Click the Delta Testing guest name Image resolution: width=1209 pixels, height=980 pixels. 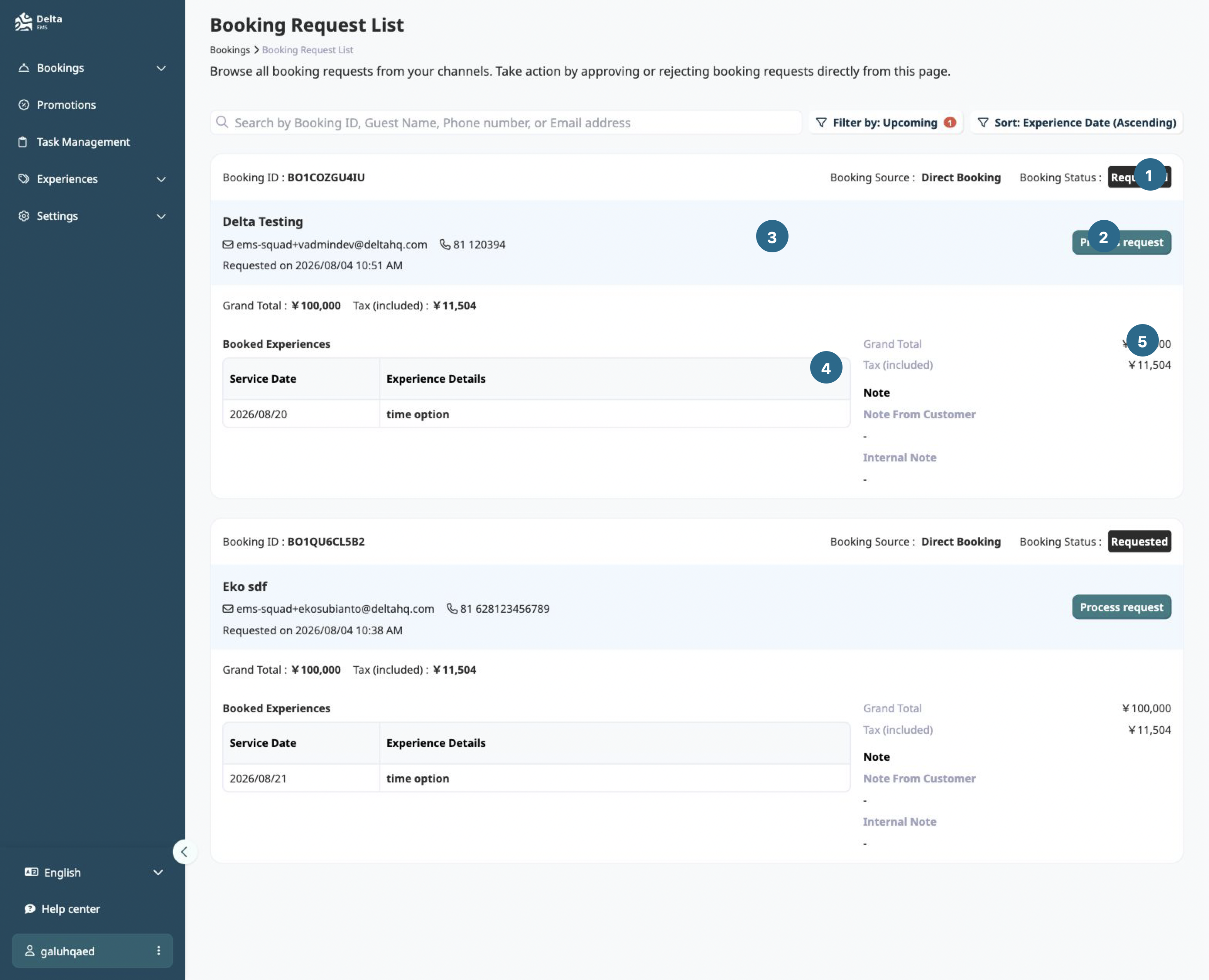[x=262, y=222]
